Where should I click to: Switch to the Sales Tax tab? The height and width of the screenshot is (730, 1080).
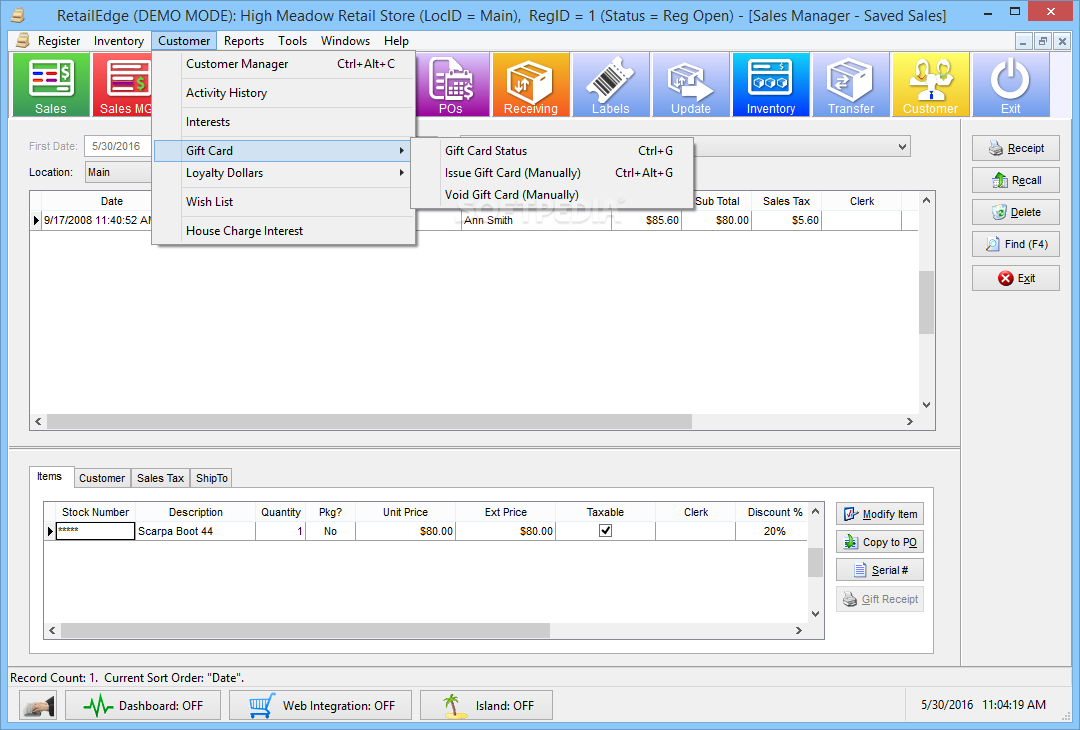pyautogui.click(x=160, y=478)
